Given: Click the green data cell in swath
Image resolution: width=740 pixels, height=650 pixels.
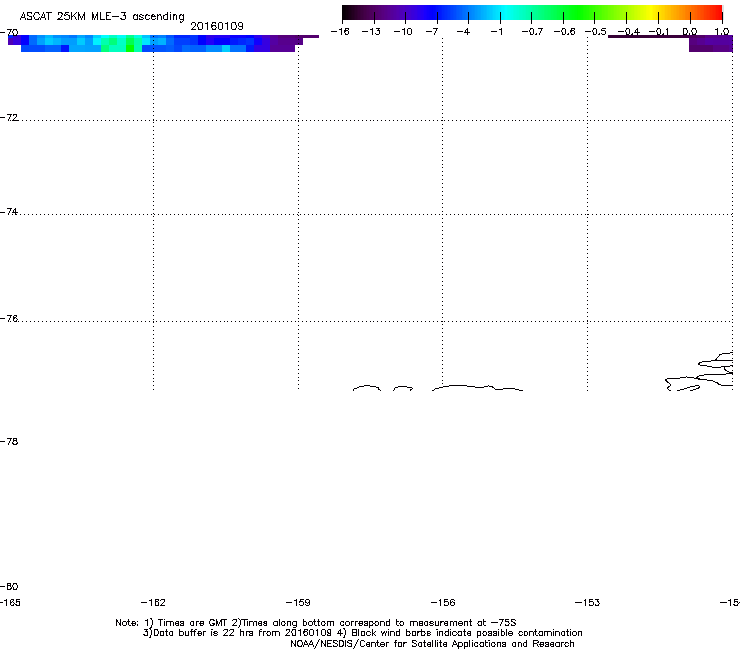Looking at the screenshot, I should point(130,48).
